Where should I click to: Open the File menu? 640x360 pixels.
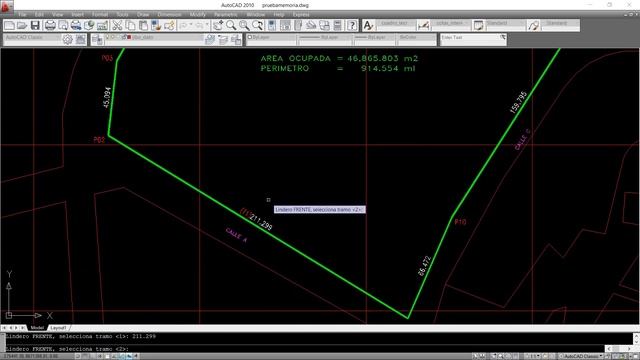click(22, 14)
